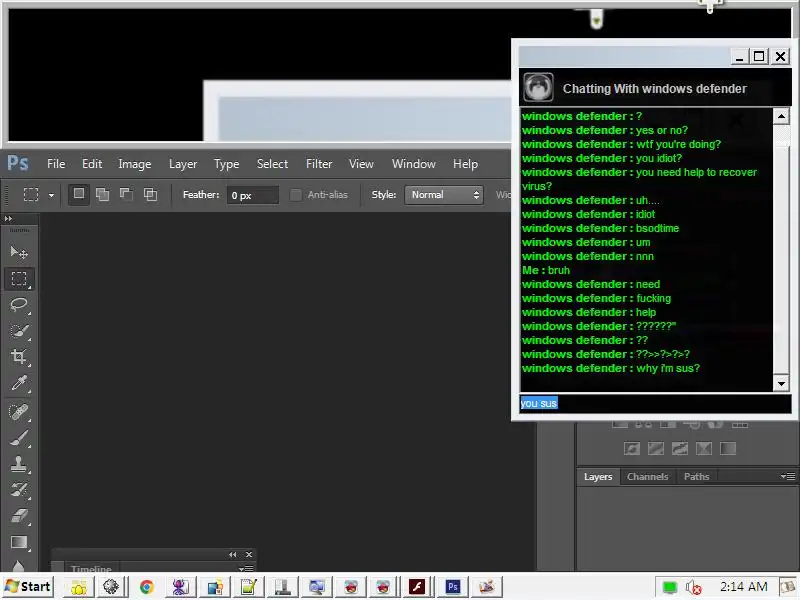Viewport: 800px width, 600px height.
Task: Open the Flash taskbar item
Action: pyautogui.click(x=417, y=587)
